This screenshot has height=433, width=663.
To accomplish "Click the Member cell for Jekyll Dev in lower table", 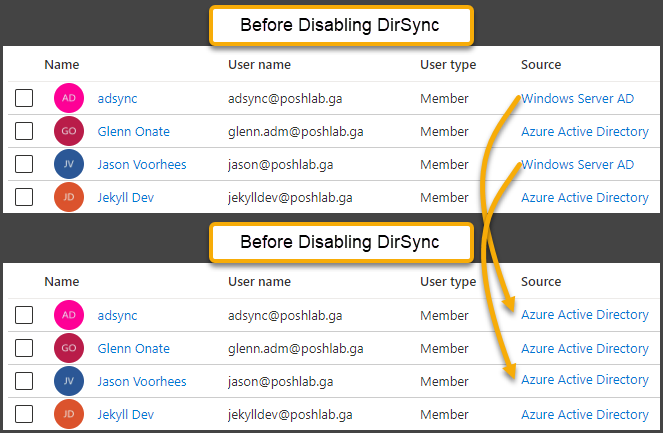I will (x=444, y=414).
